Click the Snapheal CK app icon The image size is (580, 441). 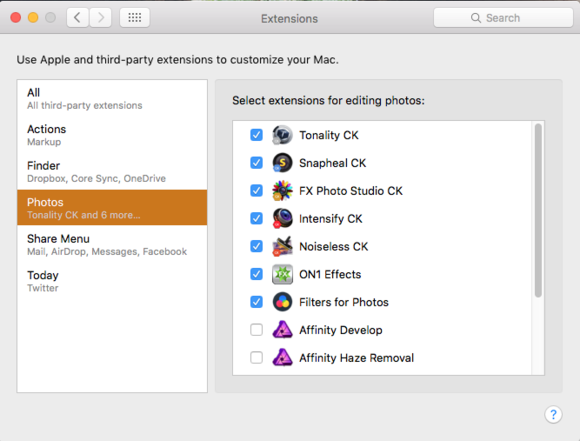click(x=282, y=163)
